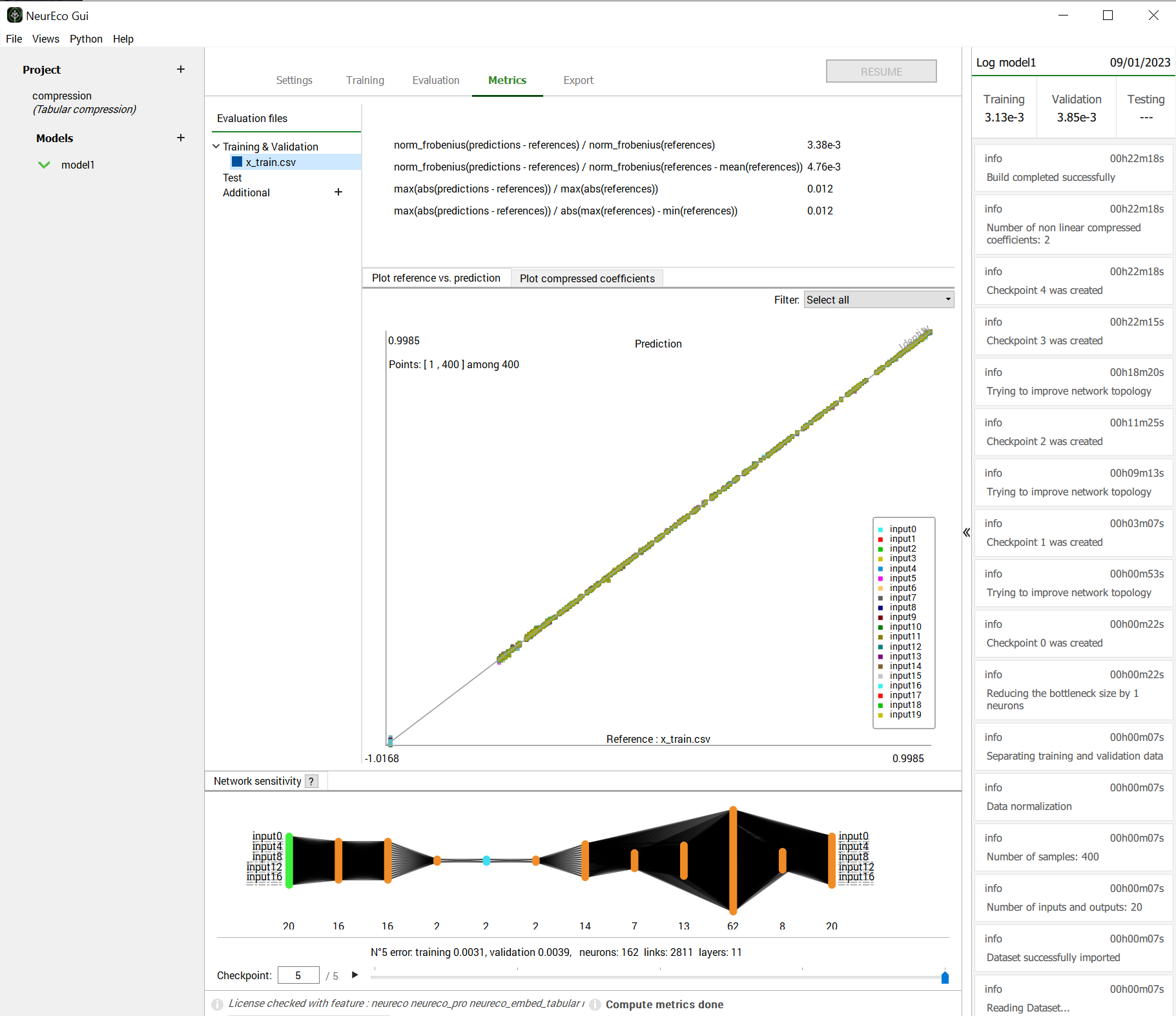The height and width of the screenshot is (1016, 1176).
Task: Open the File menu
Action: (x=14, y=39)
